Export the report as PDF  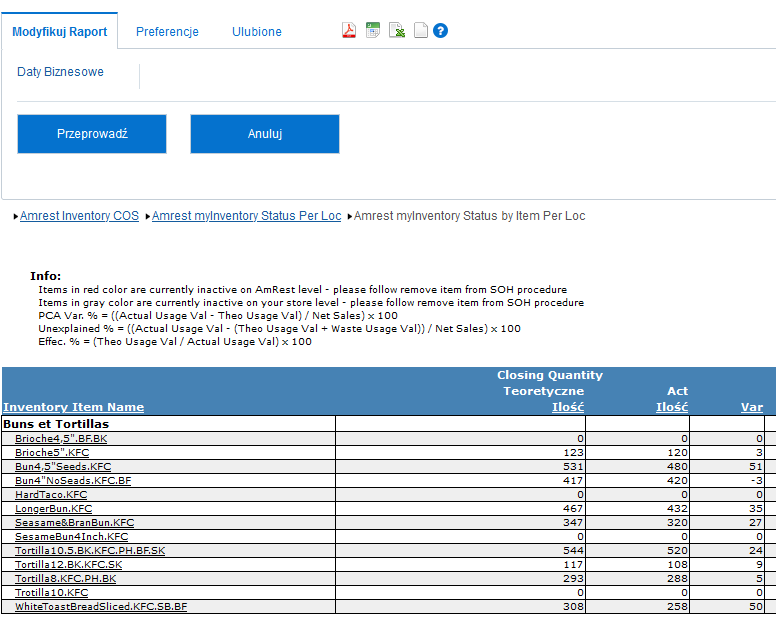[349, 31]
